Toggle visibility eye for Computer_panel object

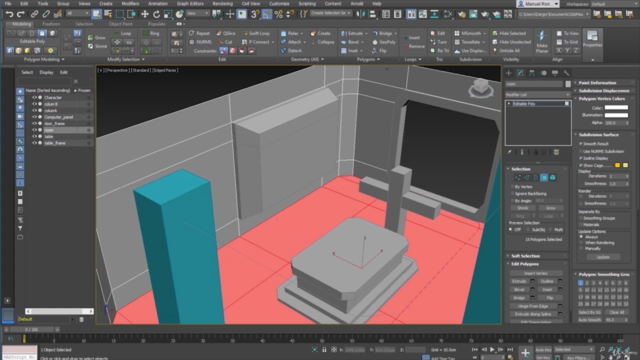[34, 117]
